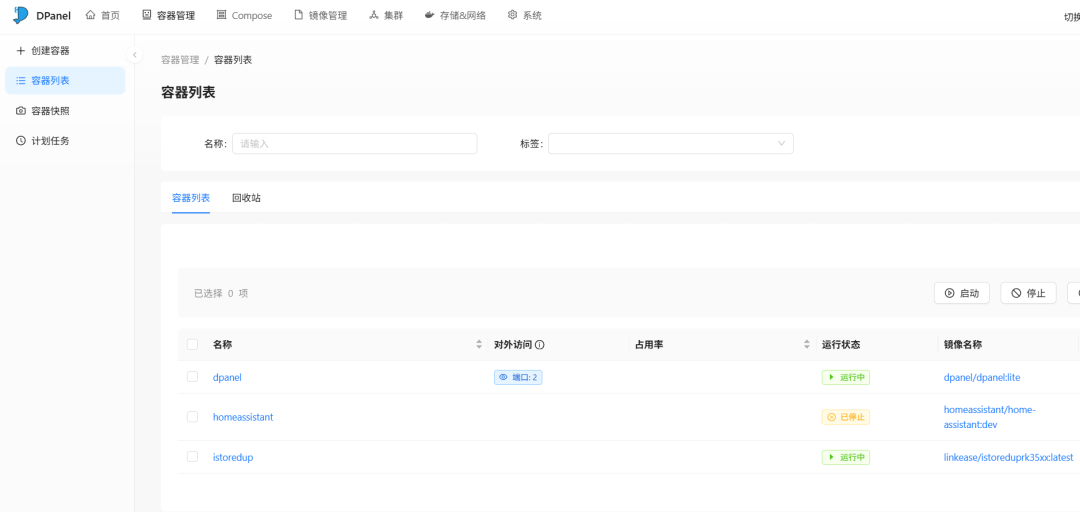Select the dpanel container checkbox

(x=192, y=377)
